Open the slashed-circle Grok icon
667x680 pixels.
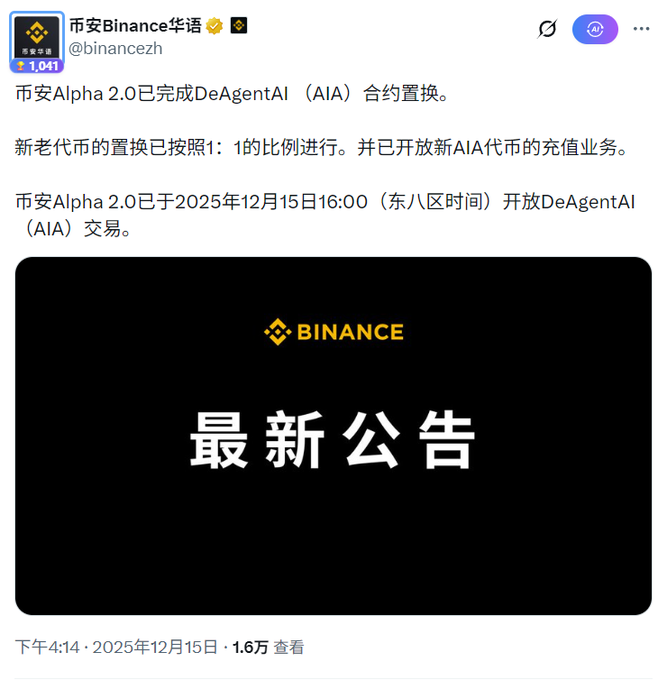pyautogui.click(x=547, y=29)
